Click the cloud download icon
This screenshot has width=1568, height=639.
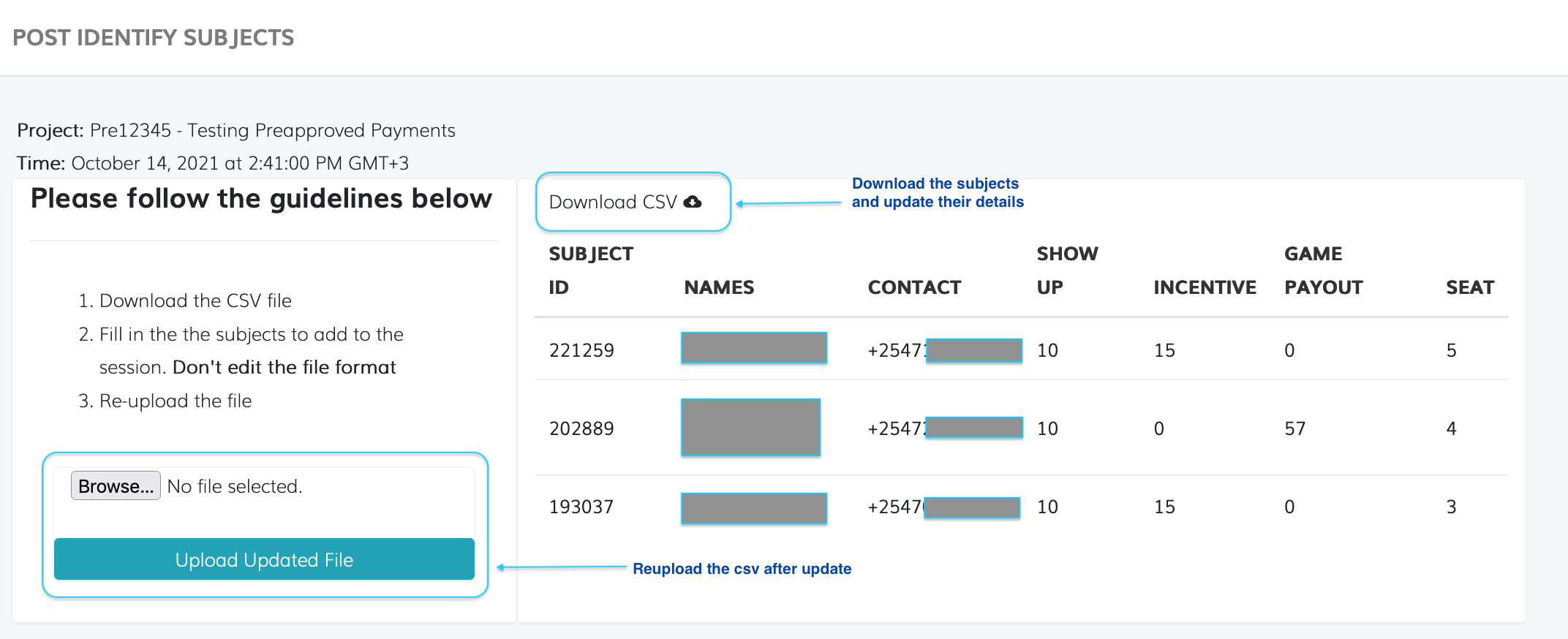692,202
